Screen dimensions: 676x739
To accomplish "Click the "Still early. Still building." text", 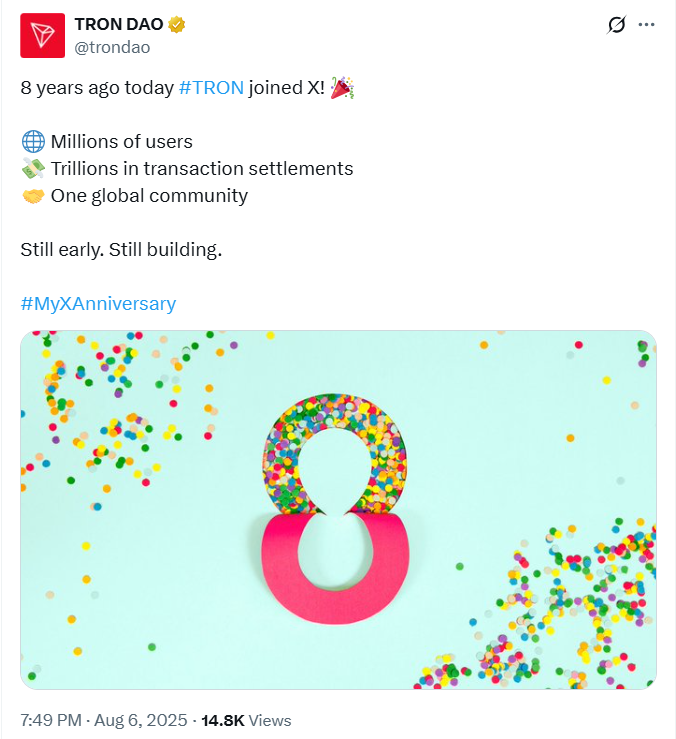I will (121, 249).
